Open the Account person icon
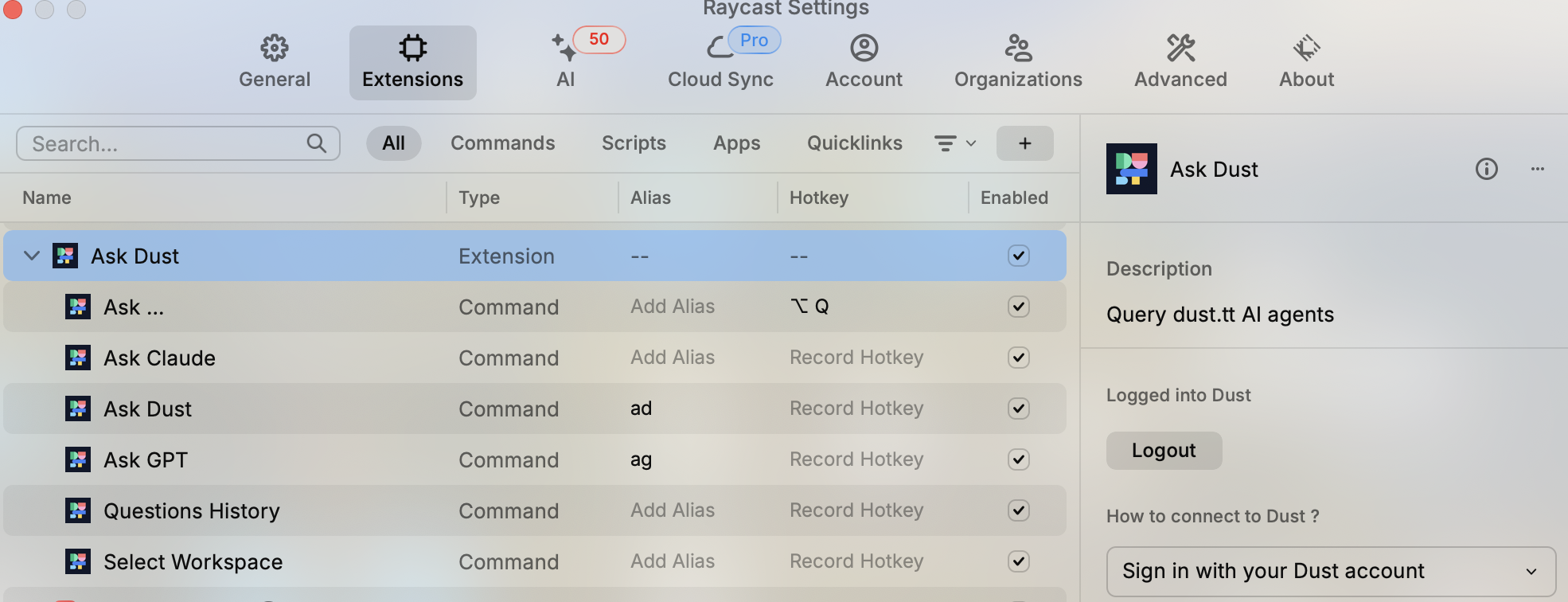The width and height of the screenshot is (1568, 602). pos(864,48)
